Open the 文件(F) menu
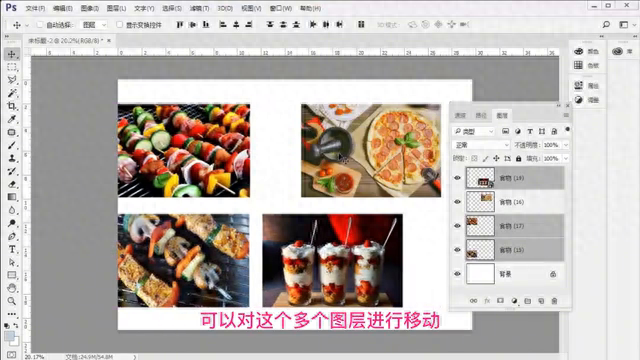640x360 pixels. pyautogui.click(x=35, y=8)
